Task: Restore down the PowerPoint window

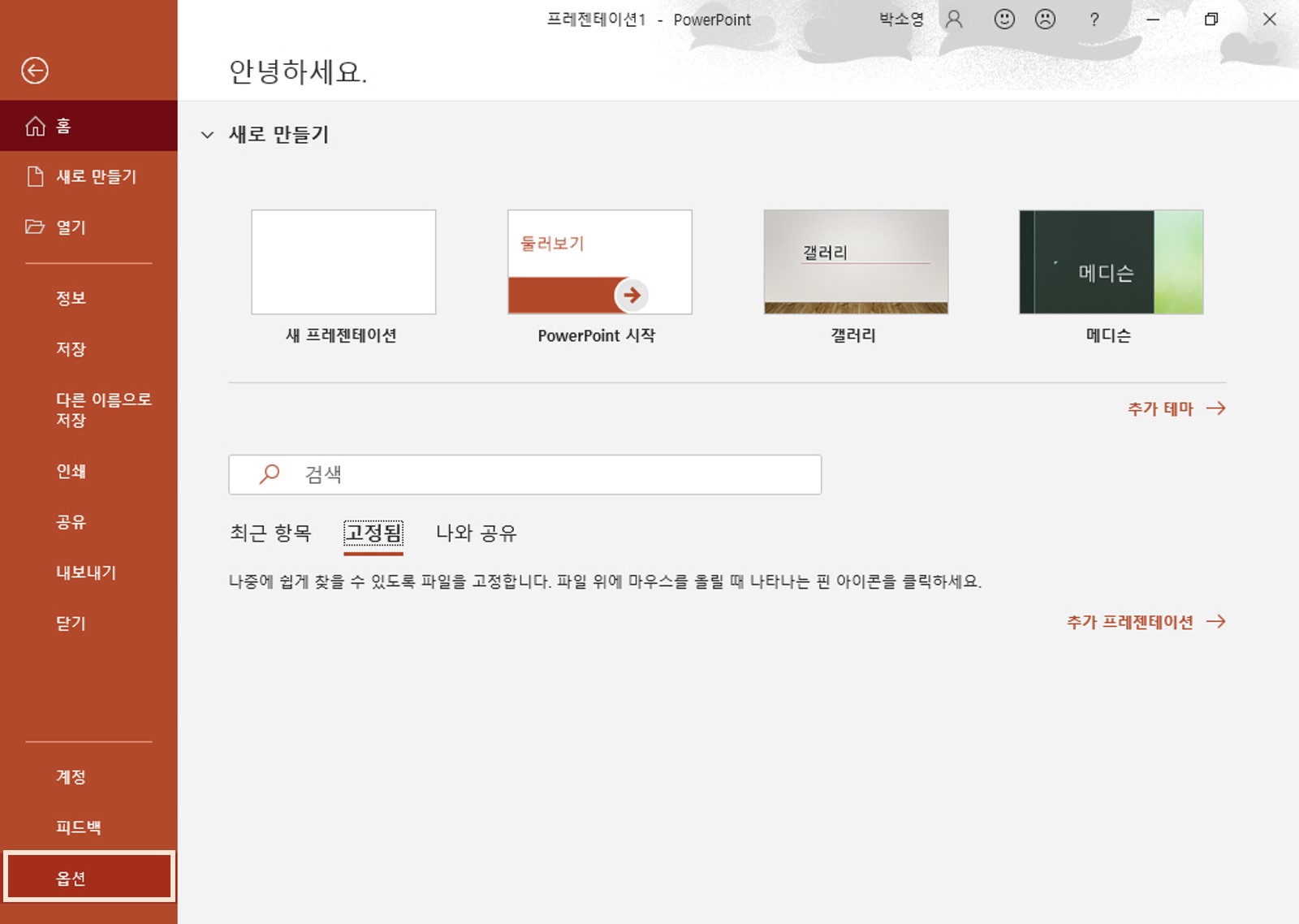Action: [1211, 19]
